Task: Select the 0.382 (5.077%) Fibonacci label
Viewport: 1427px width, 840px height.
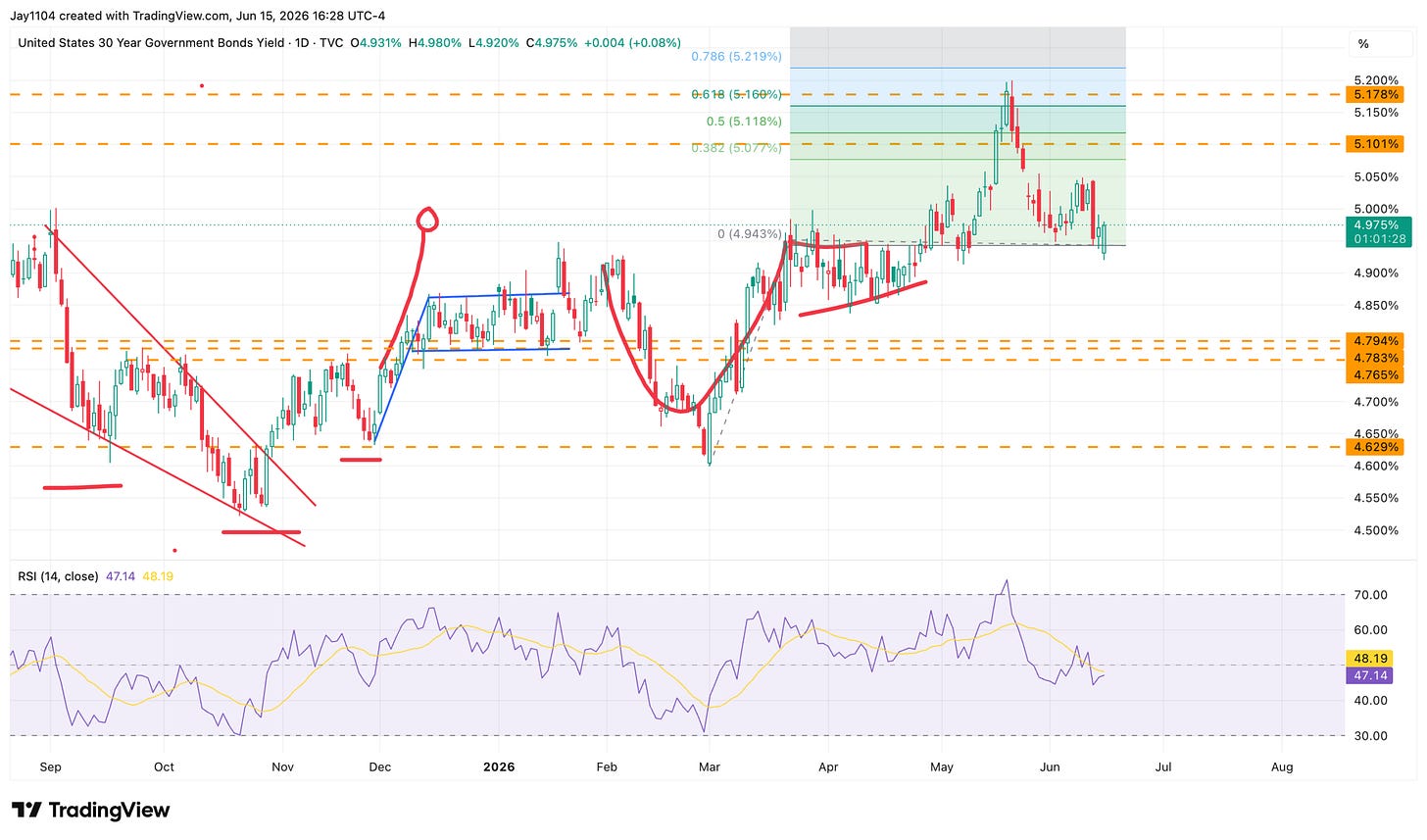Action: (x=736, y=148)
